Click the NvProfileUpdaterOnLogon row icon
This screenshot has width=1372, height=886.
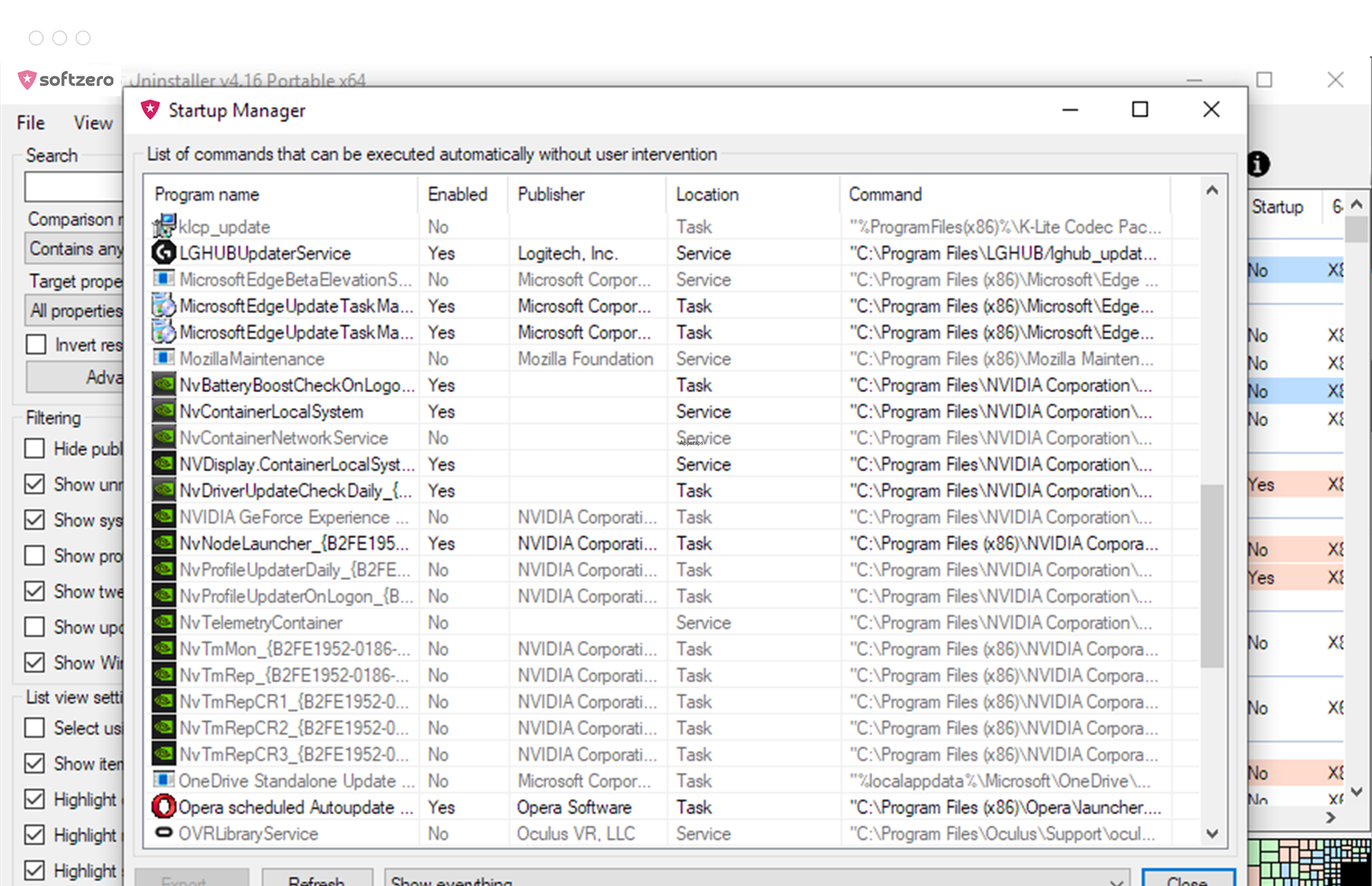tap(164, 596)
